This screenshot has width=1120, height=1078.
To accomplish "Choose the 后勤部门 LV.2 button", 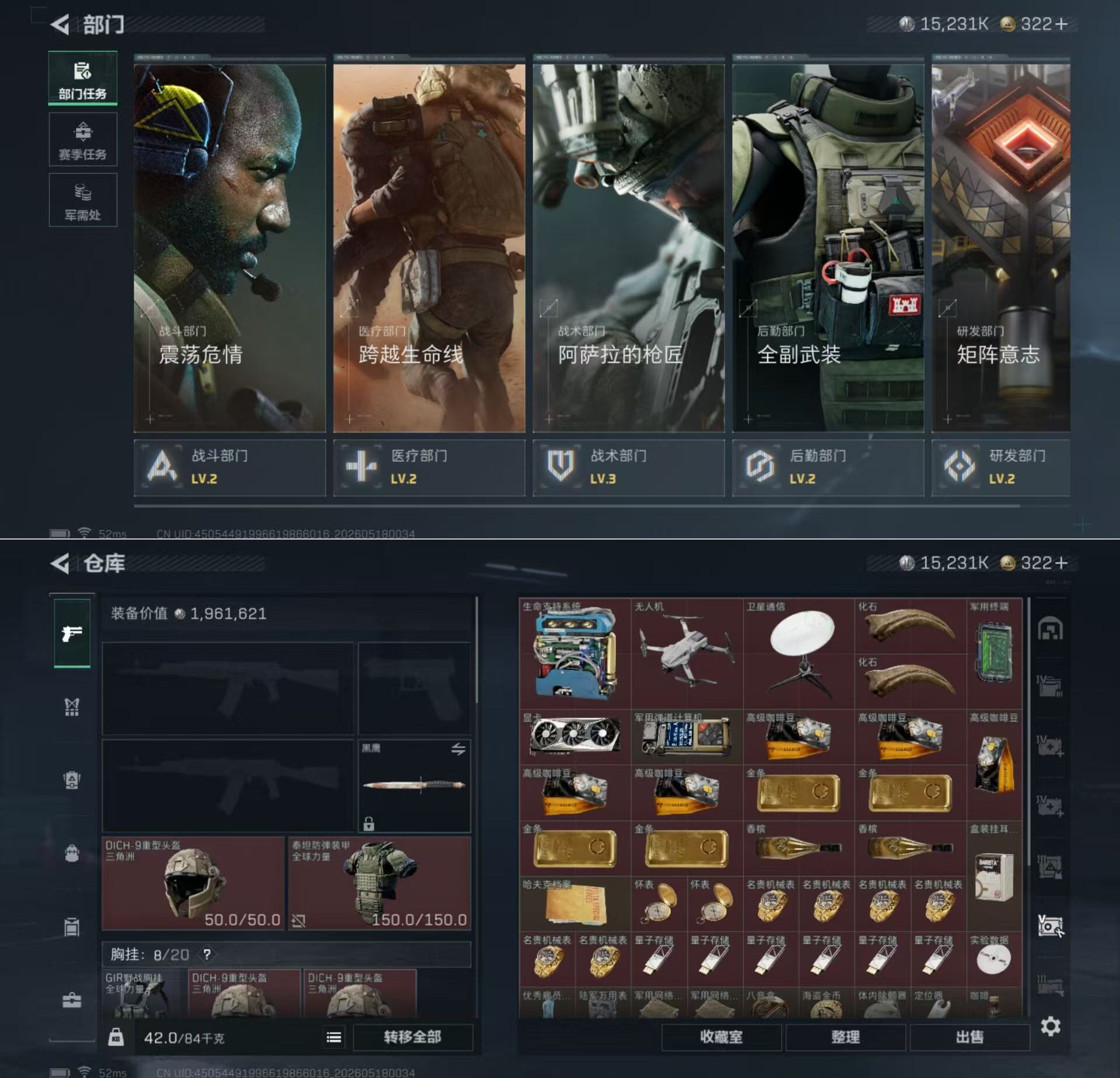I will [x=828, y=468].
